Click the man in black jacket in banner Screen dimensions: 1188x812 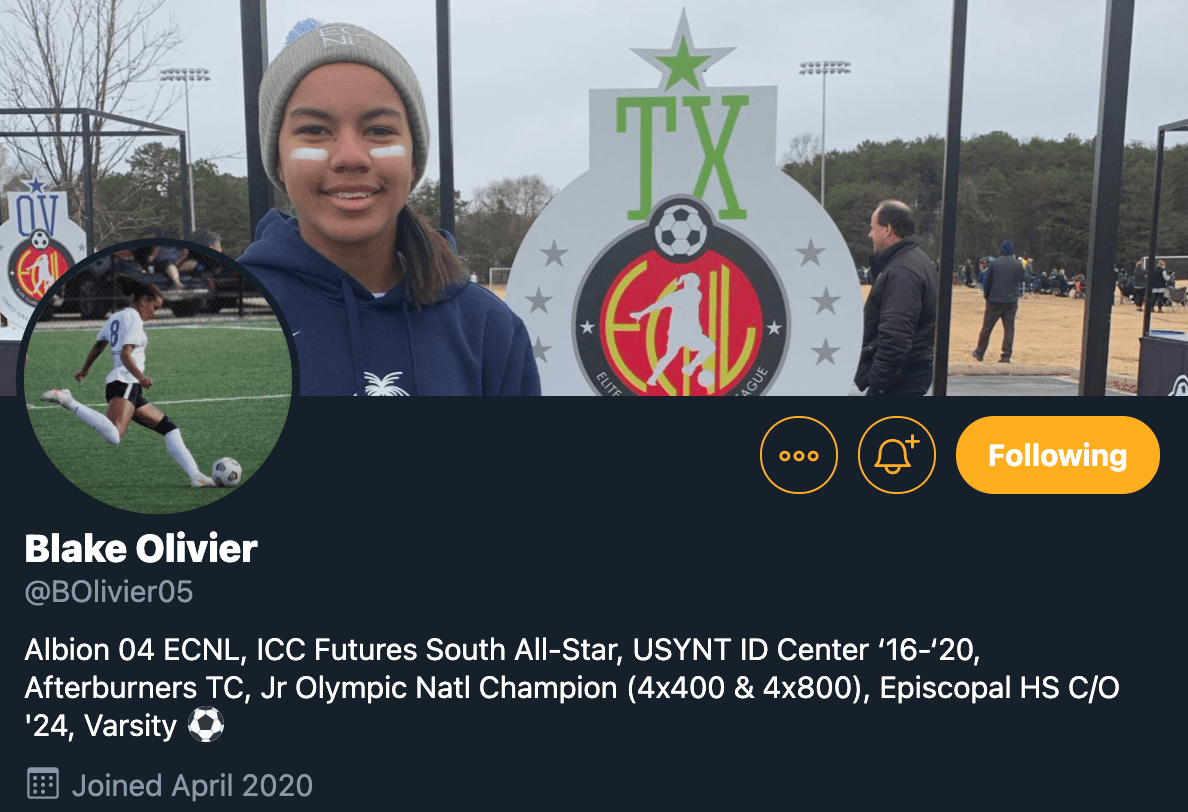[896, 298]
